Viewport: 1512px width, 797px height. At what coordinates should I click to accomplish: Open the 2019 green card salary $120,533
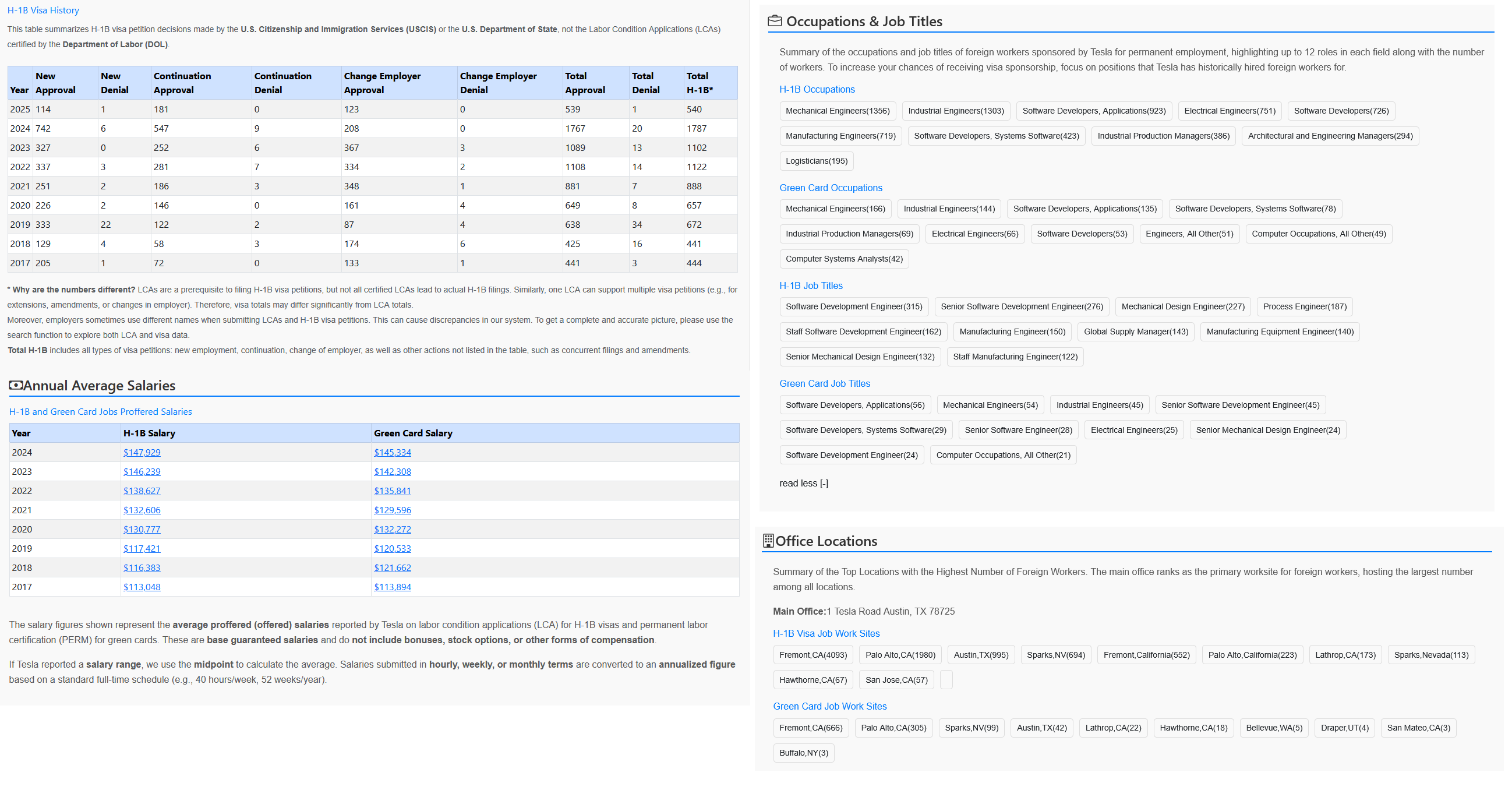393,549
